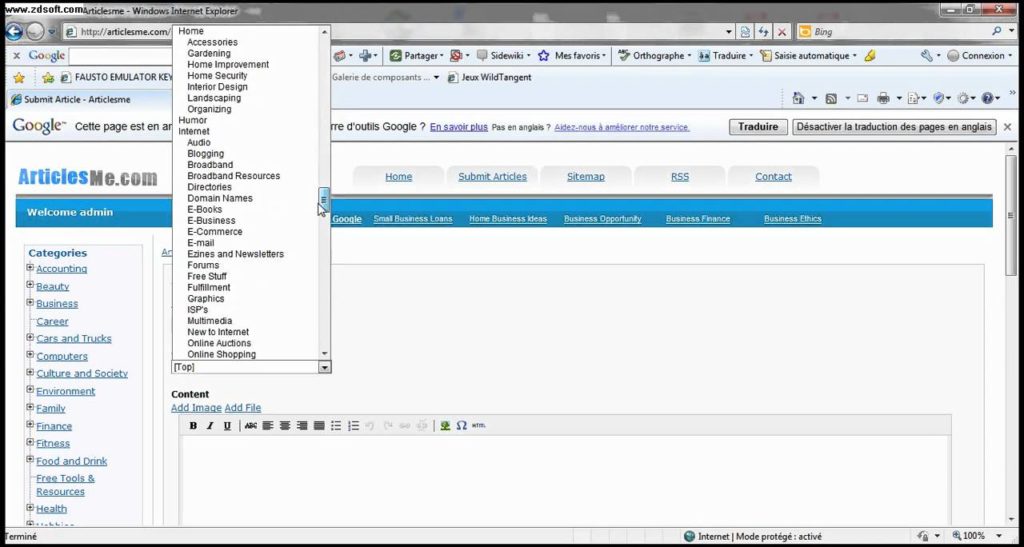Select Home Security in the dropdown list
1024x547 pixels.
pos(217,76)
